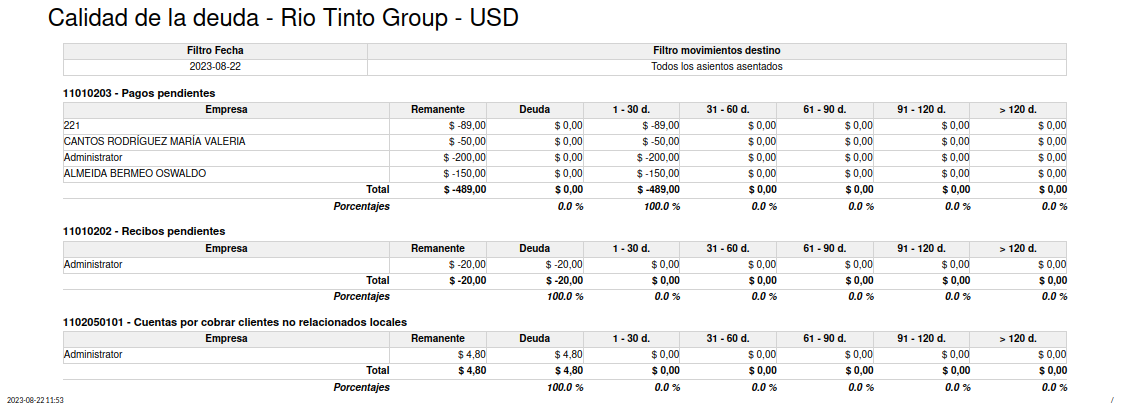Select the $ -20,00 Deuda total value
This screenshot has width=1124, height=415.
point(564,281)
